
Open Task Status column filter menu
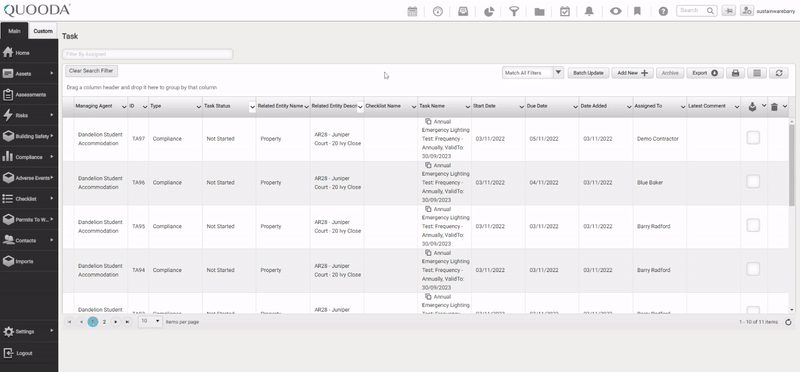pos(252,107)
